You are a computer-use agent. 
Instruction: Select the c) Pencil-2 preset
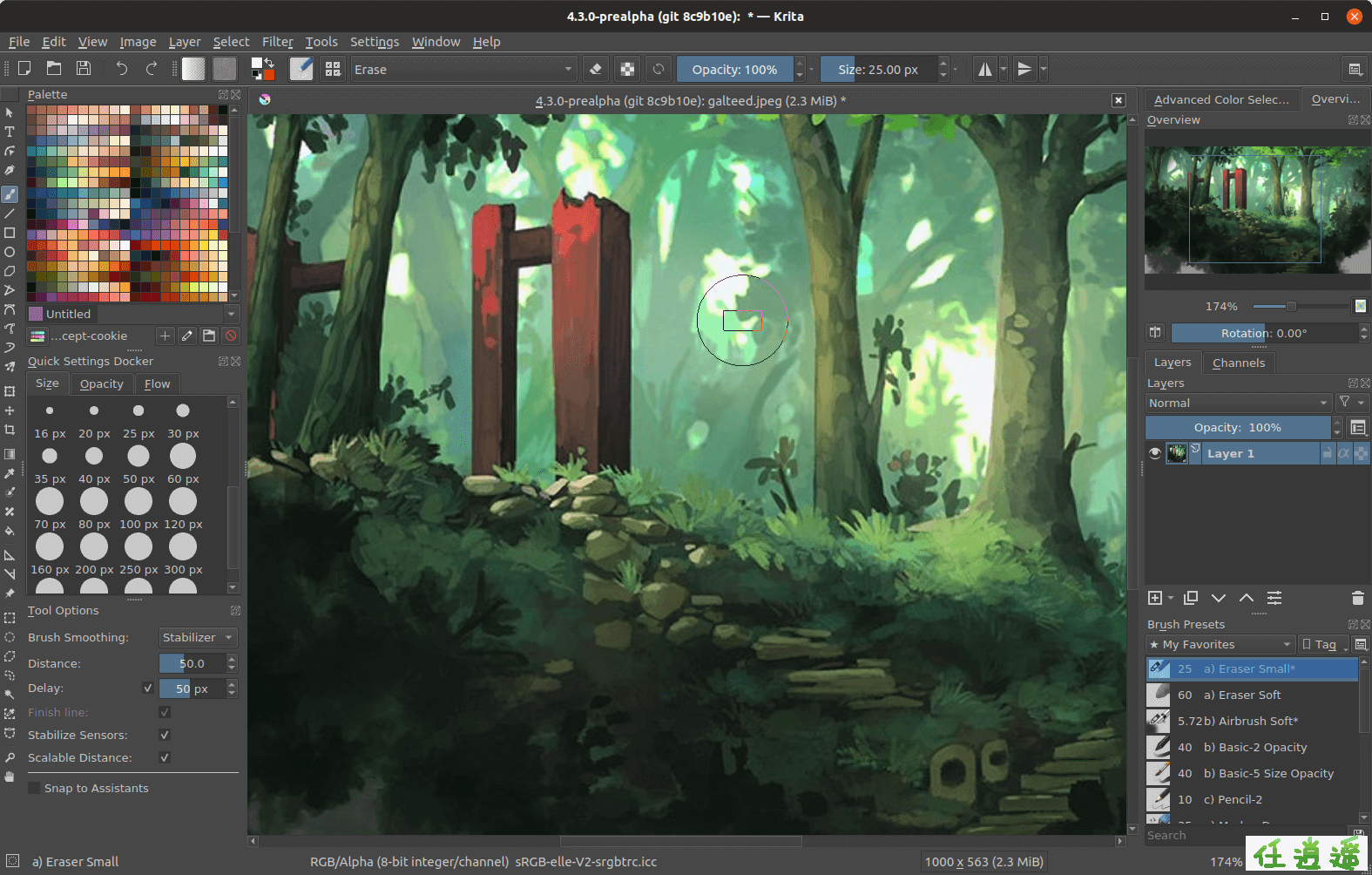tap(1252, 800)
